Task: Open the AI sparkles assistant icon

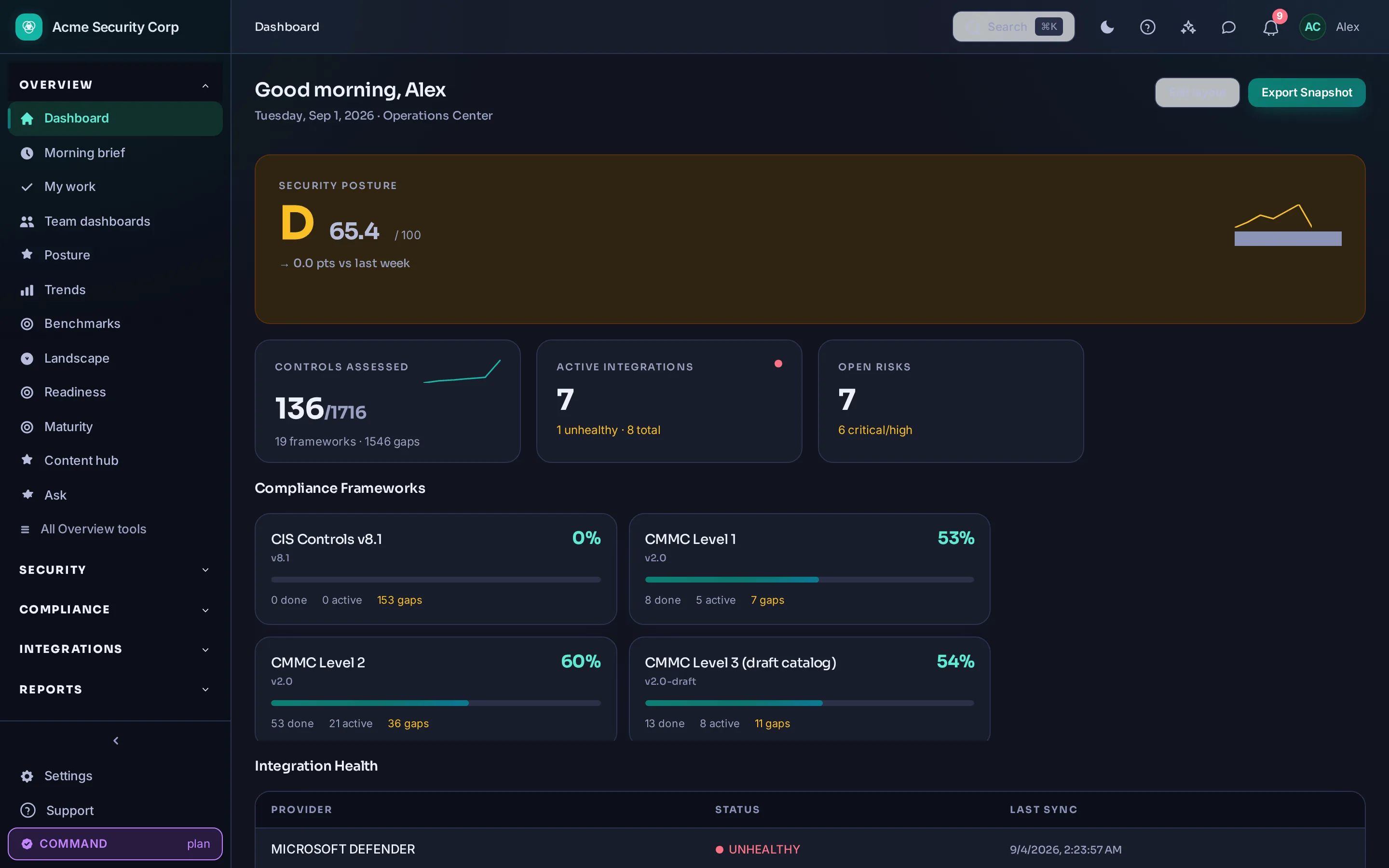Action: tap(1188, 27)
